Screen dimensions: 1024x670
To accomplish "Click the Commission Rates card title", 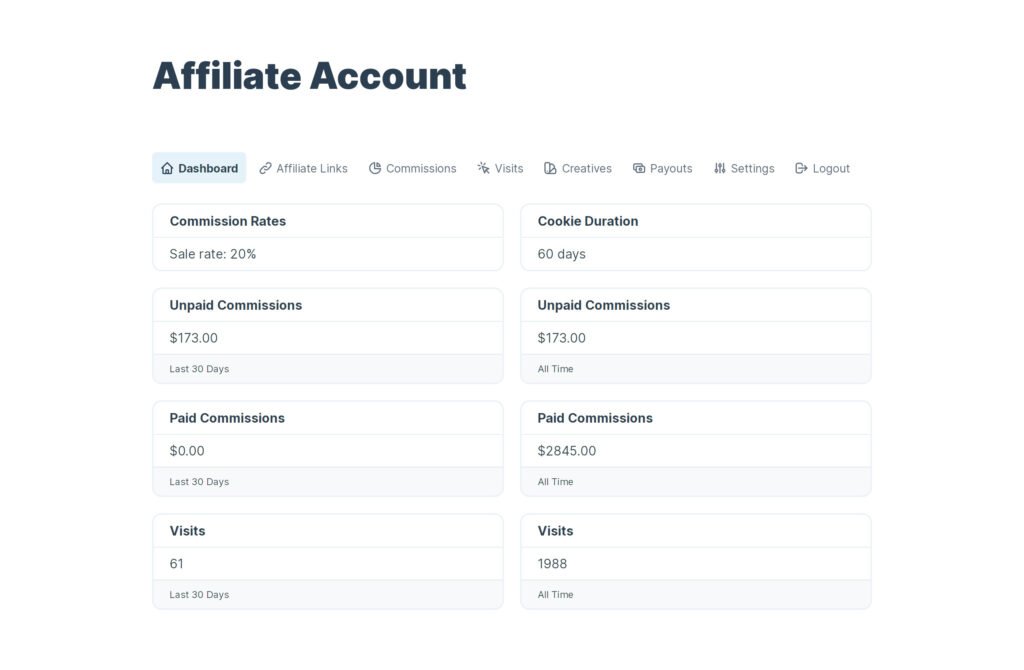I will [x=228, y=221].
